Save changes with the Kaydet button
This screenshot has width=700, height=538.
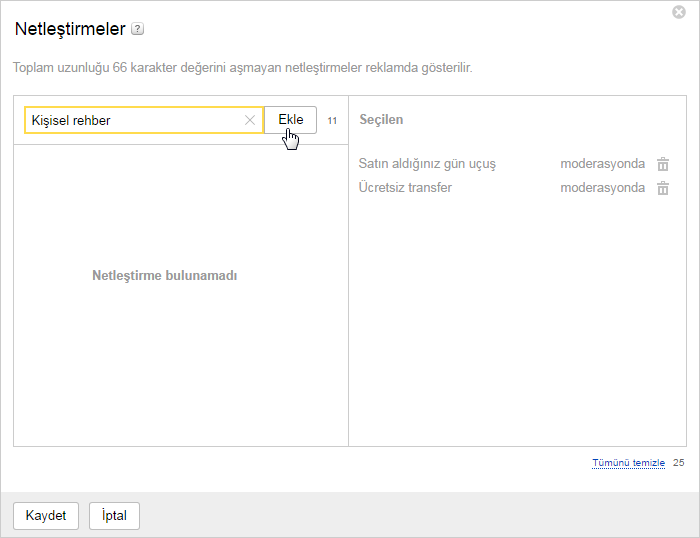45,516
